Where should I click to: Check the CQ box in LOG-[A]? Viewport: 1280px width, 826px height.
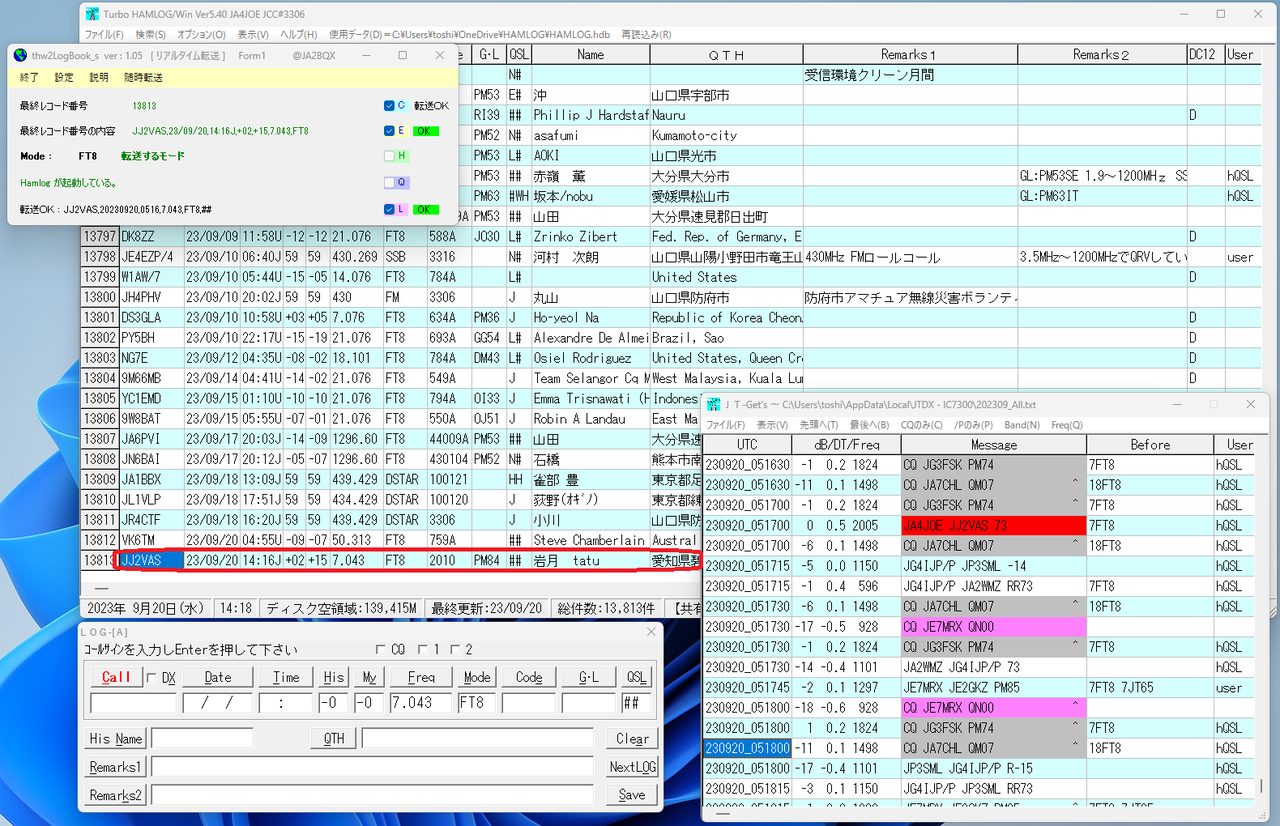point(380,649)
